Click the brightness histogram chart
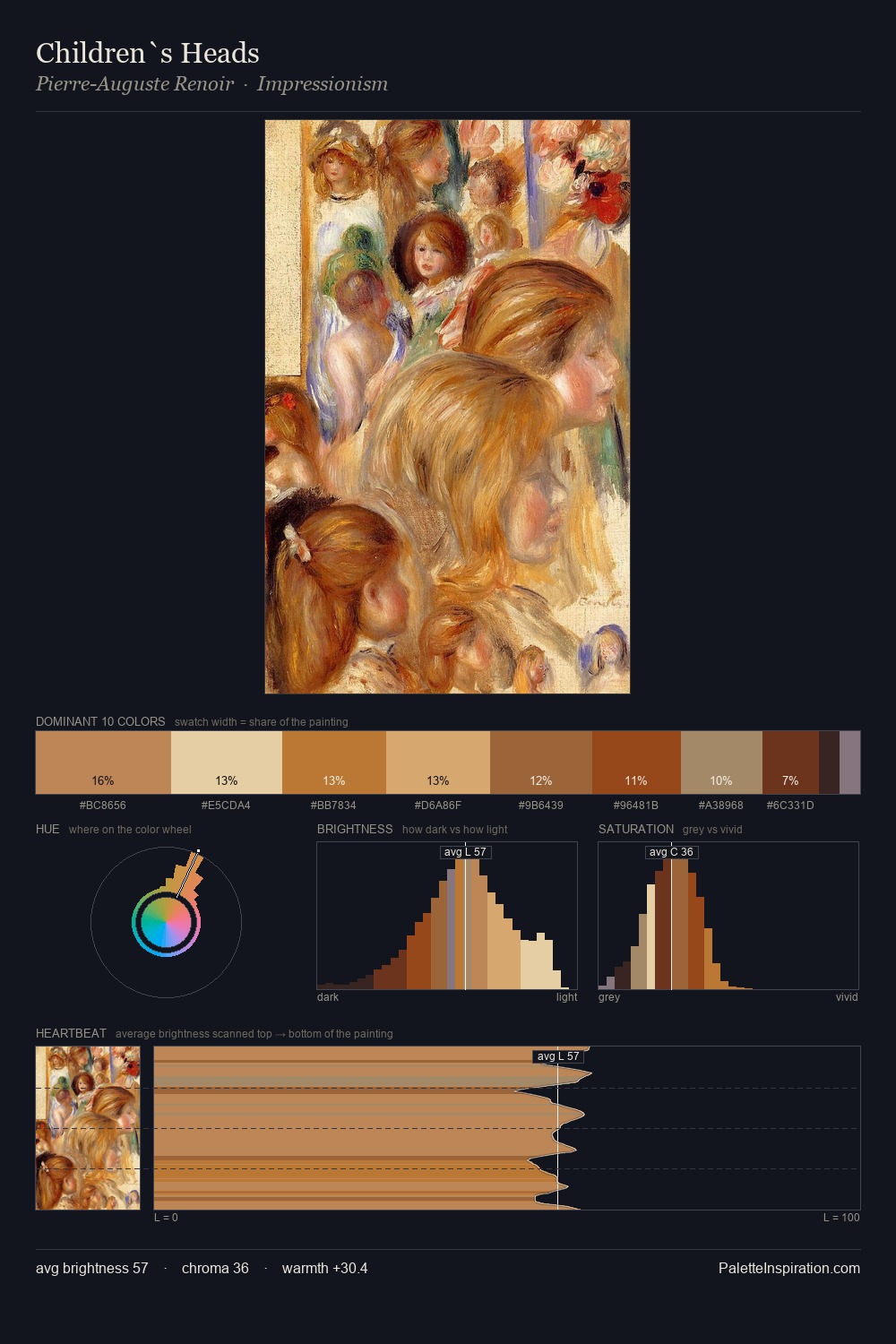The image size is (896, 1344). click(447, 916)
